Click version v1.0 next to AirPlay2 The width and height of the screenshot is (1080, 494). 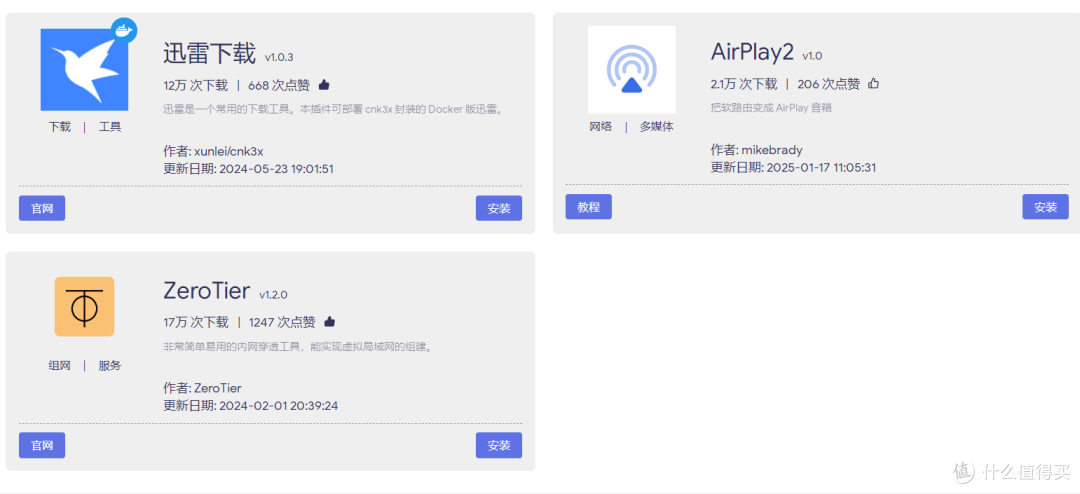click(x=812, y=56)
